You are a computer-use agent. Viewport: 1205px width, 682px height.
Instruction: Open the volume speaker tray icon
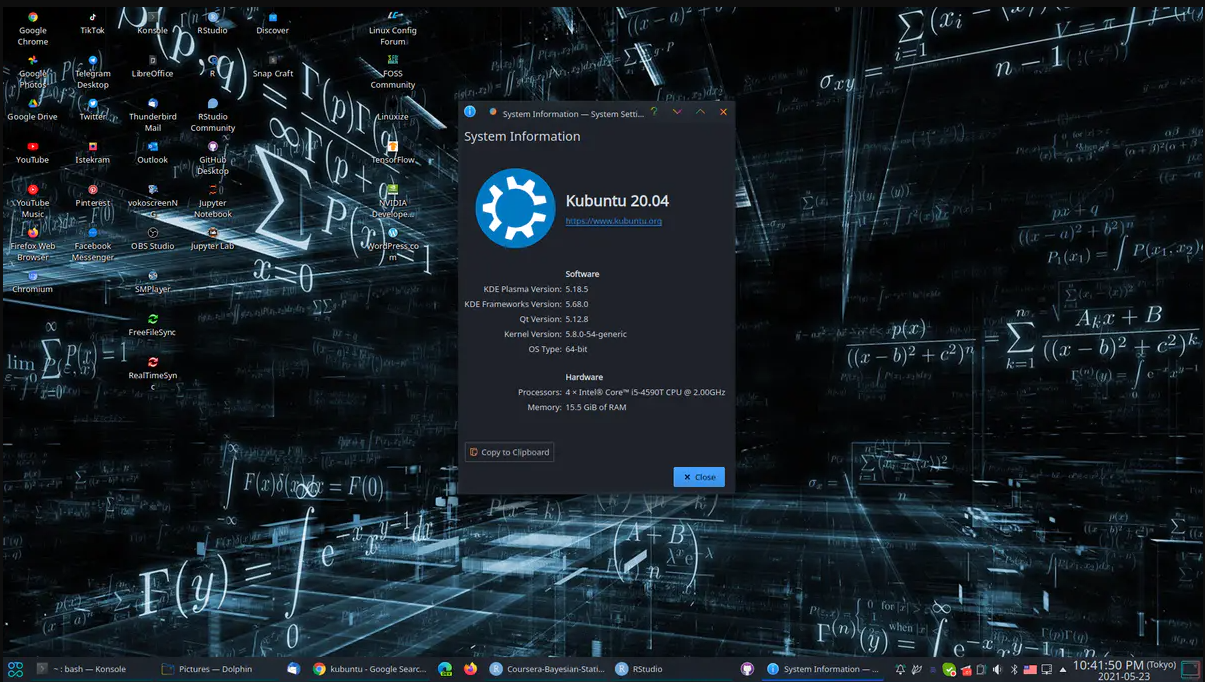(996, 669)
